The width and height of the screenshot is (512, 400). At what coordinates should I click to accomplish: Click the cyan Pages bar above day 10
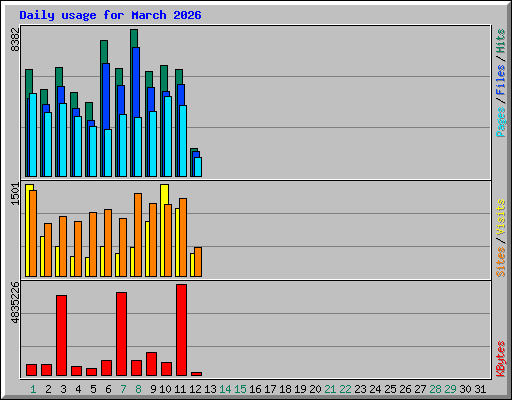[x=168, y=136]
